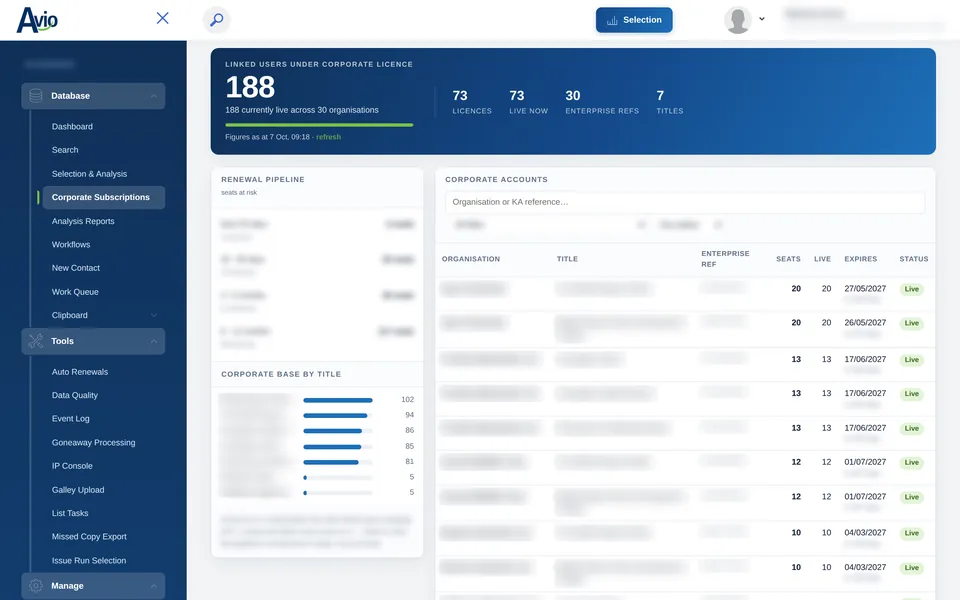Open Clipboard in sidebar
960x600 pixels.
pos(69,315)
